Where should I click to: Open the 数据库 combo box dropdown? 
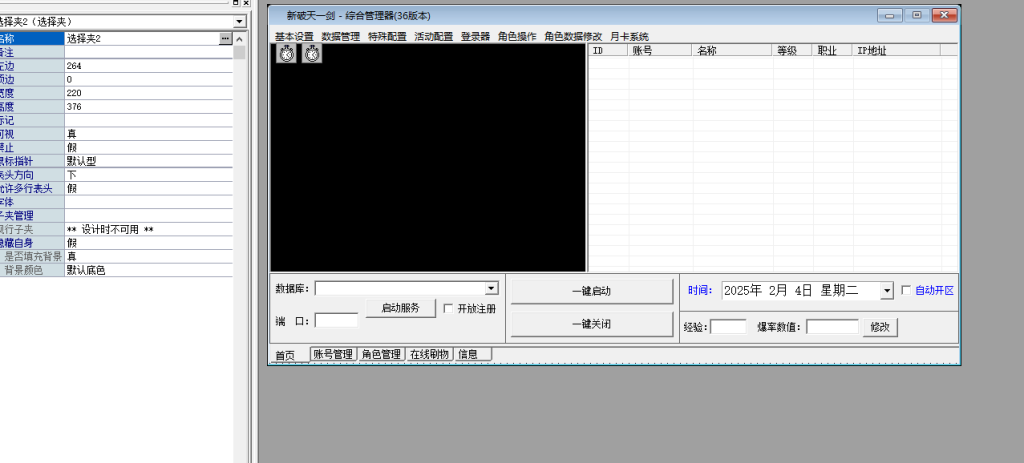point(492,288)
